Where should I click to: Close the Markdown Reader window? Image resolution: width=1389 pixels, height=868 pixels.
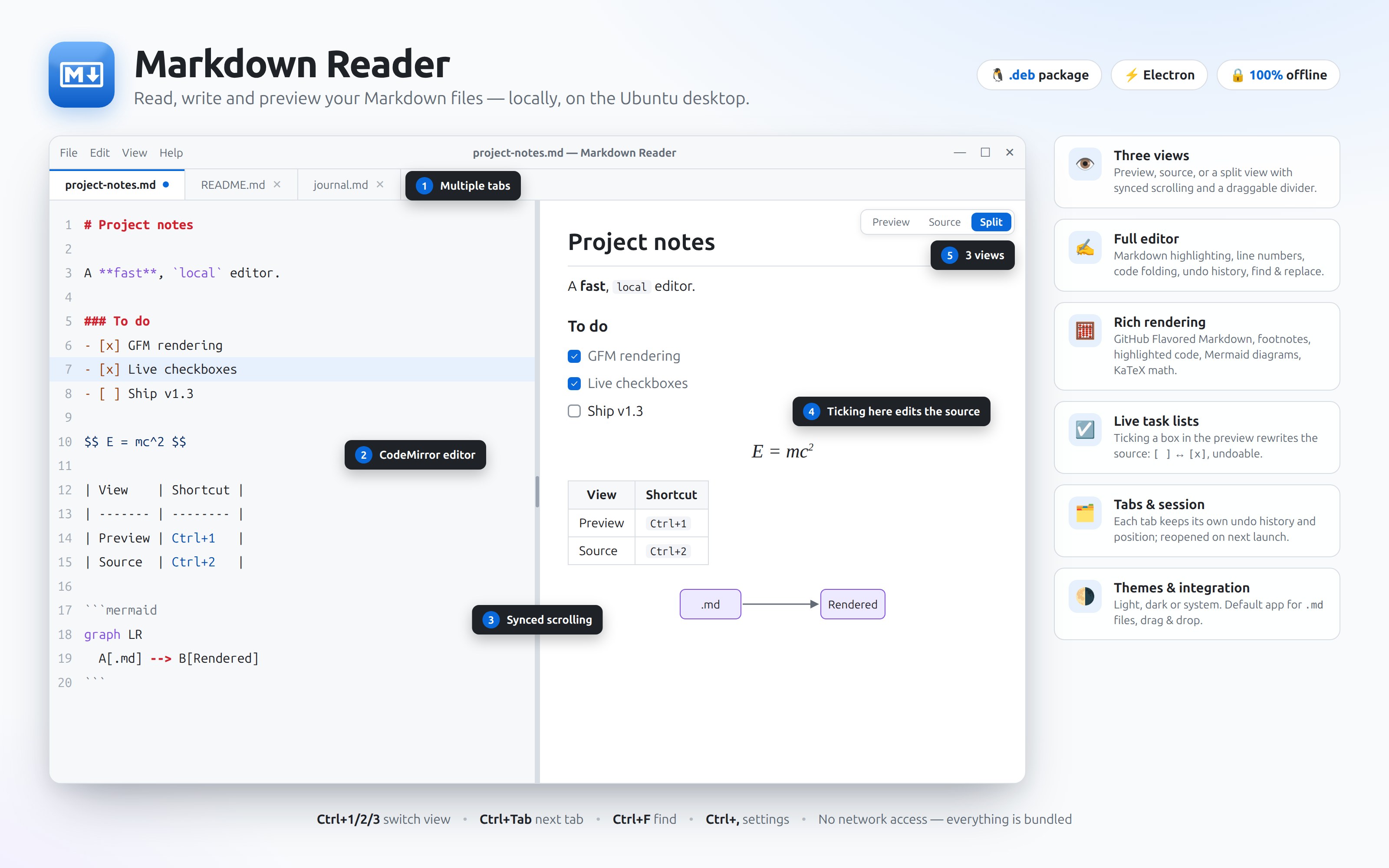(x=1010, y=152)
